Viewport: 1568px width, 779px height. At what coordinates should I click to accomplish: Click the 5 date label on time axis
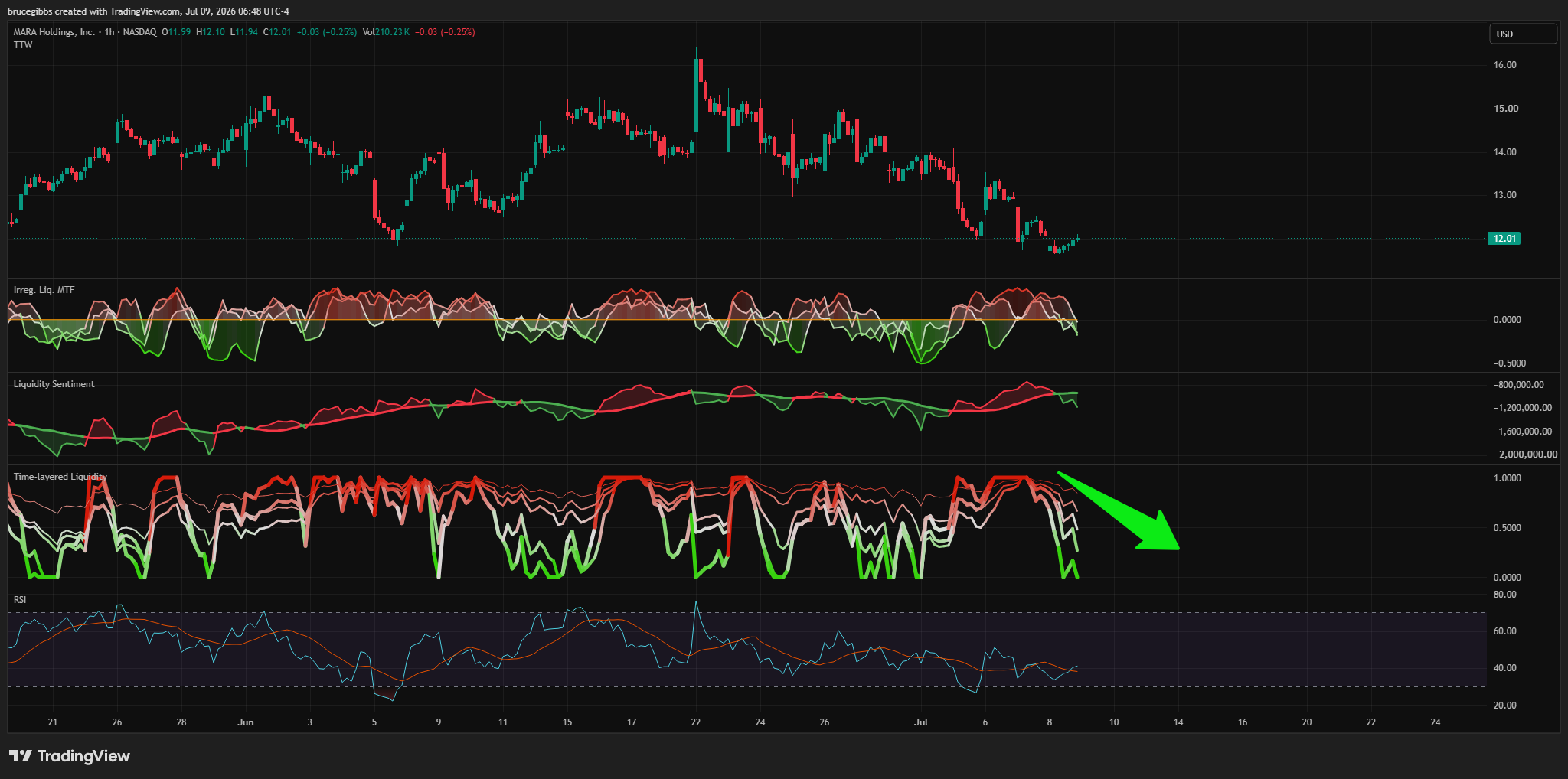(x=374, y=722)
